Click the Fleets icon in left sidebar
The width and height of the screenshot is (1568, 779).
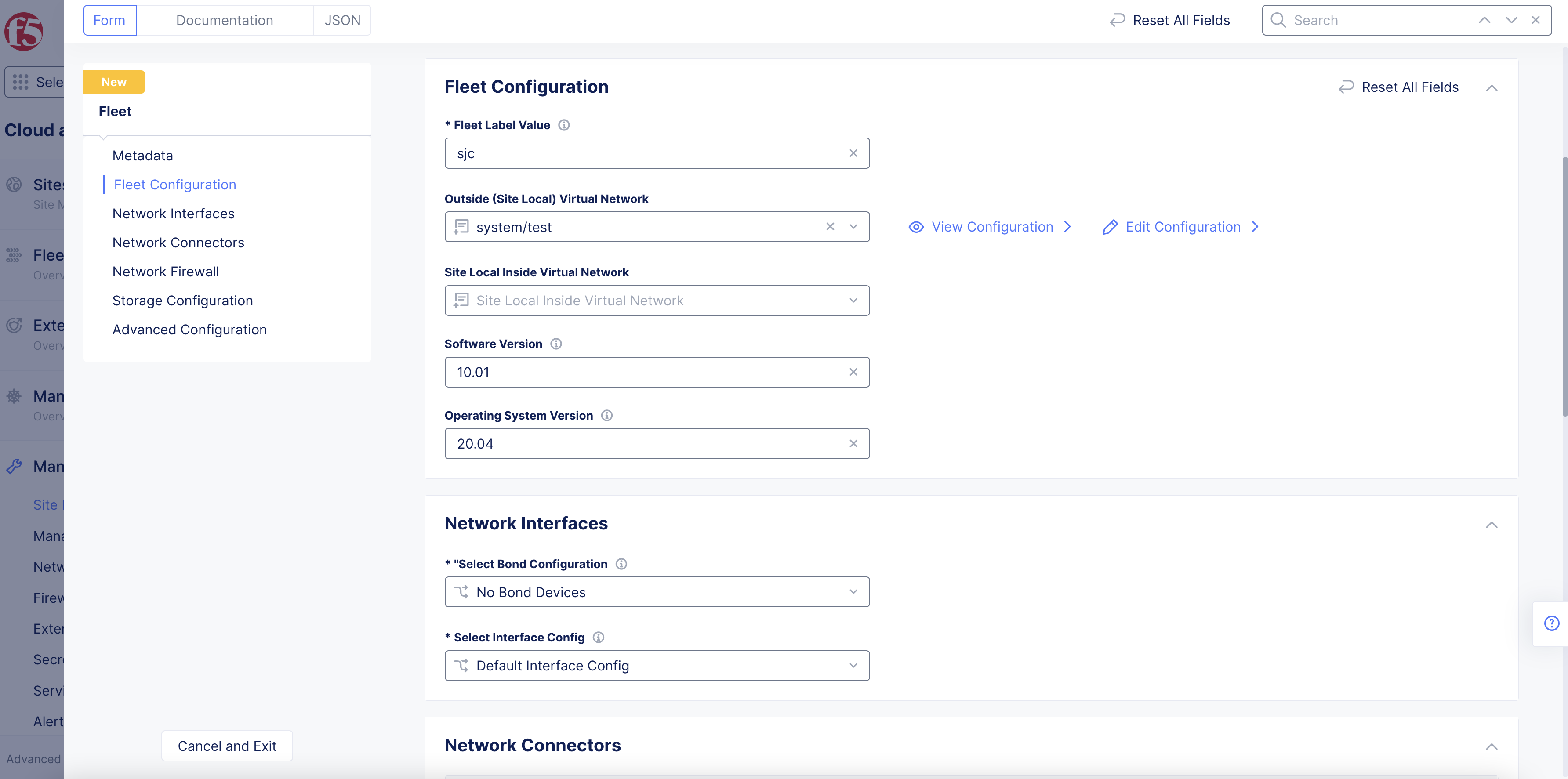pyautogui.click(x=14, y=255)
